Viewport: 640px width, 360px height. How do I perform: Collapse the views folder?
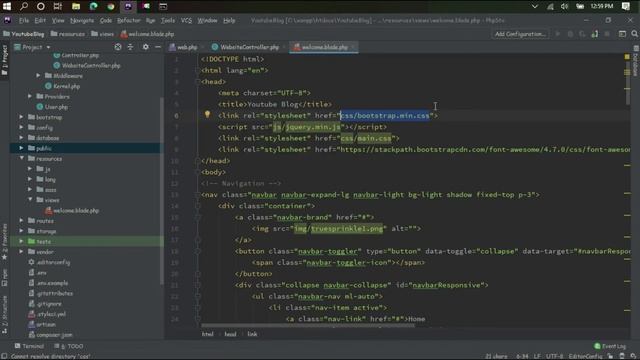tap(30, 200)
